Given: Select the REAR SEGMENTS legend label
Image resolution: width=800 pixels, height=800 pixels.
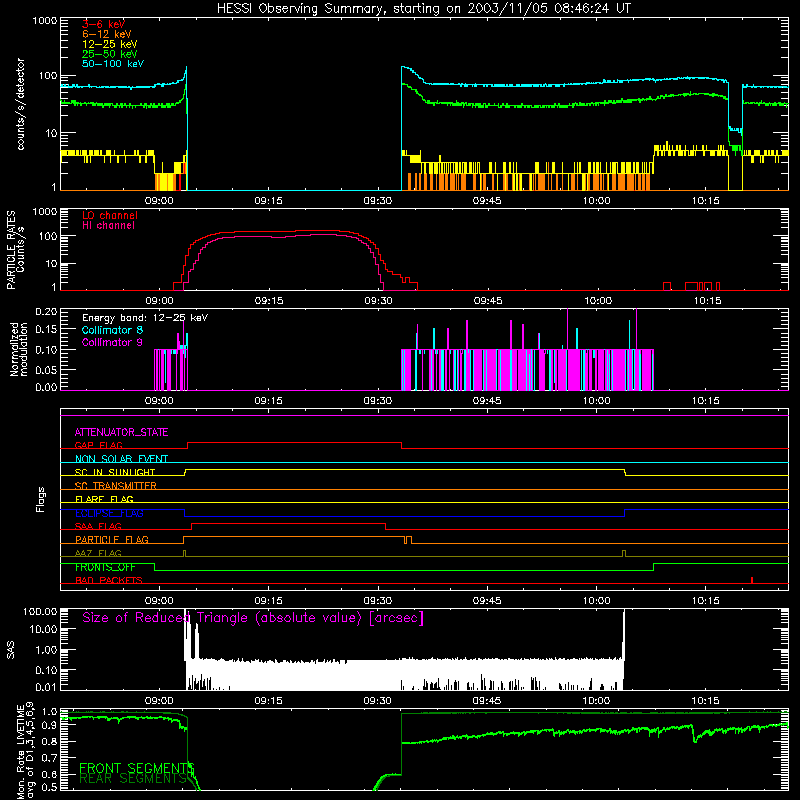Looking at the screenshot, I should 133,778.
